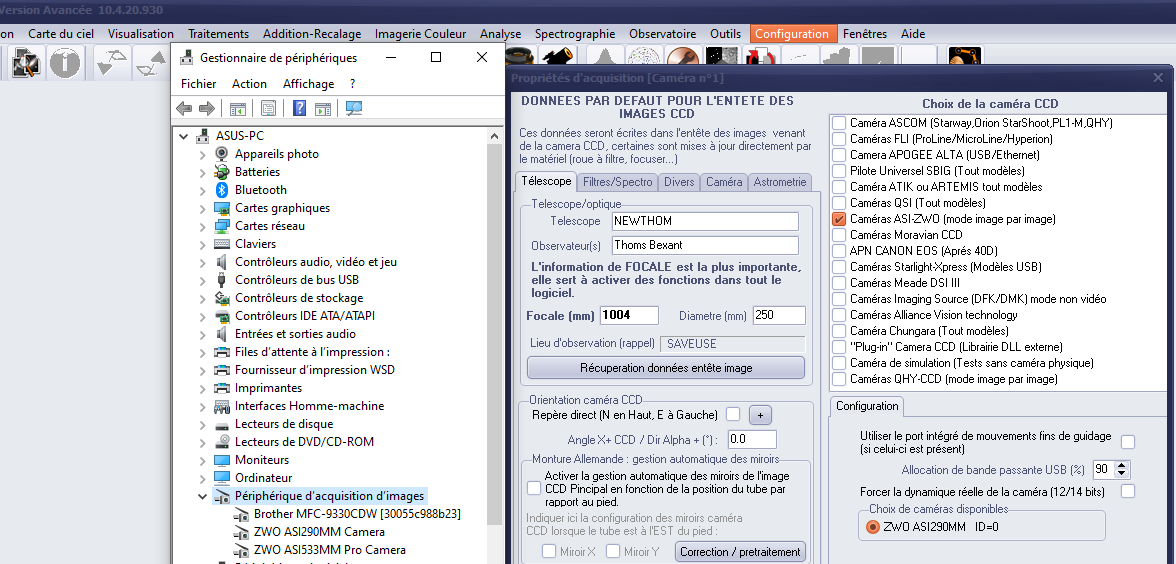Collapse Périphérique d'acquisition d'images node
1176x564 pixels.
tap(203, 496)
